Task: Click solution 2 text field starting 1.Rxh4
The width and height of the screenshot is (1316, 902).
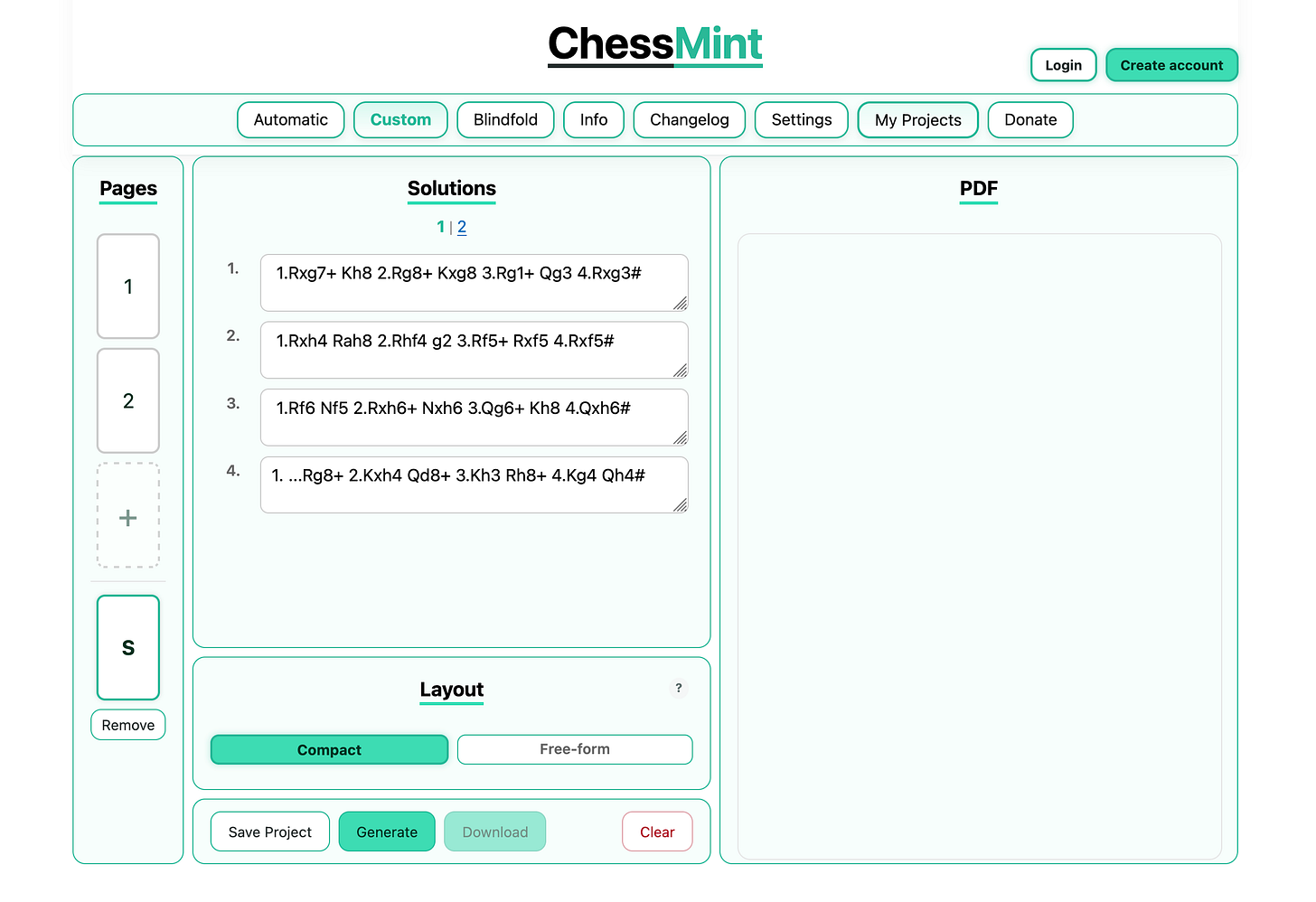Action: (475, 350)
